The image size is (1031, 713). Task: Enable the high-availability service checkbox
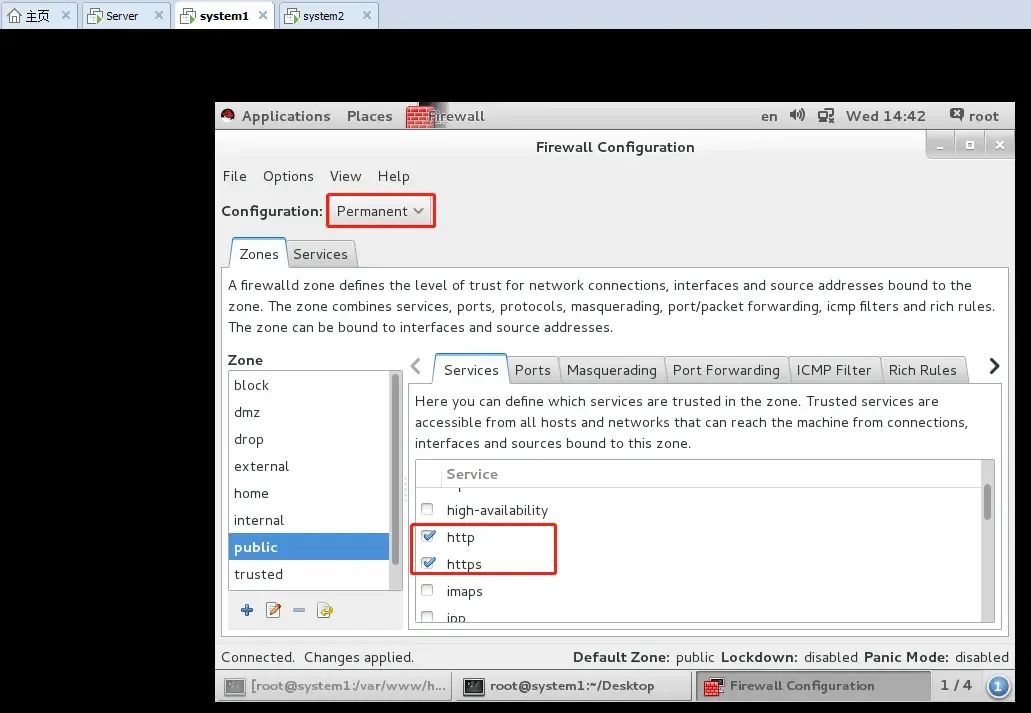[x=427, y=509]
